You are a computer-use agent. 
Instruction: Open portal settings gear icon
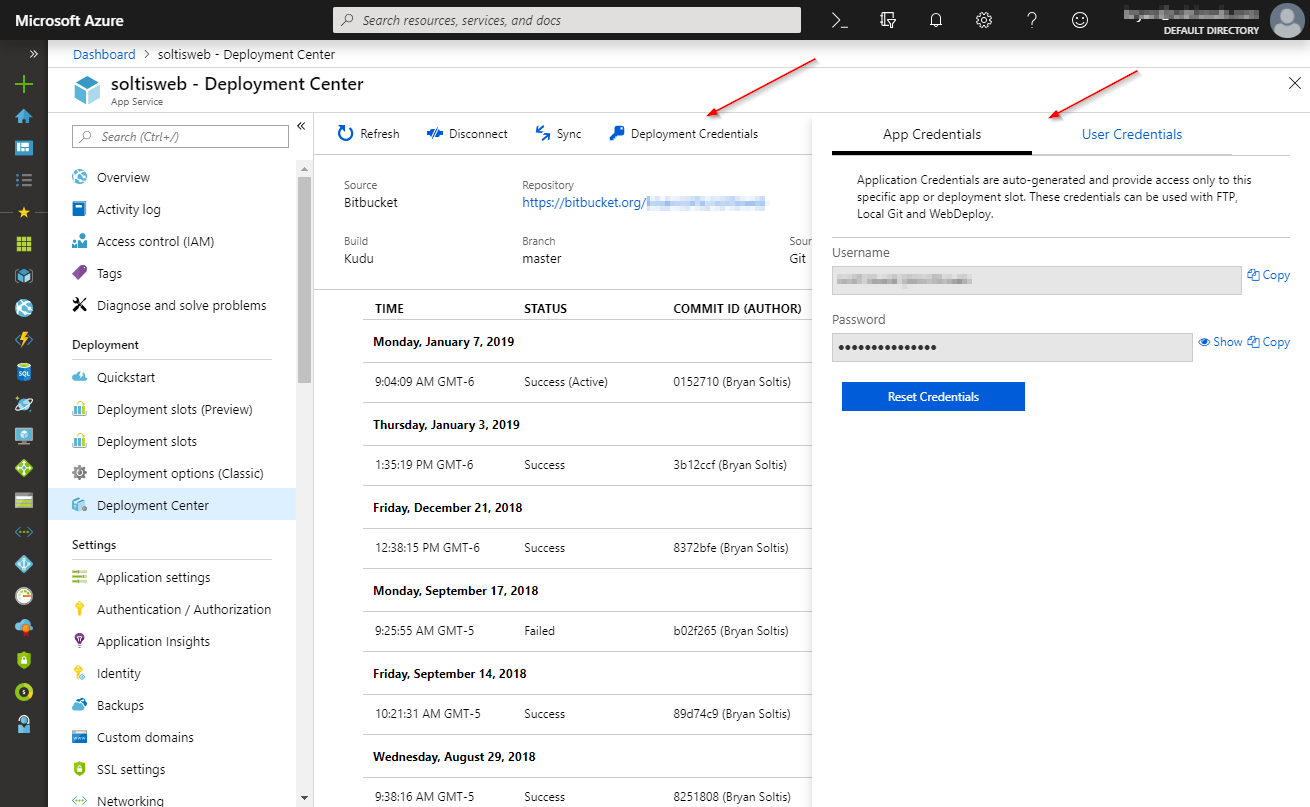(984, 20)
